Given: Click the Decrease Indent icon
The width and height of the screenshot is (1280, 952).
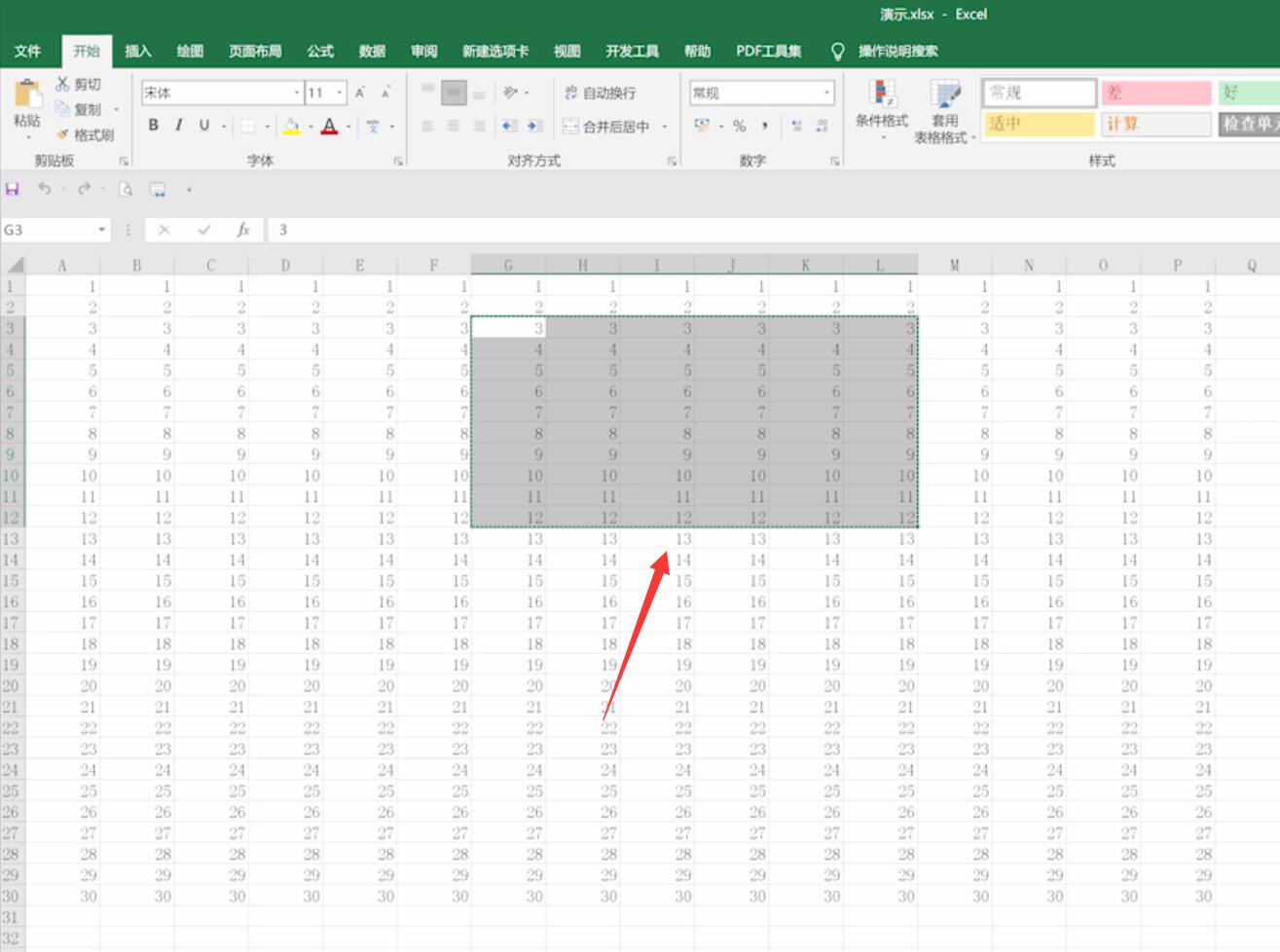Looking at the screenshot, I should (509, 127).
